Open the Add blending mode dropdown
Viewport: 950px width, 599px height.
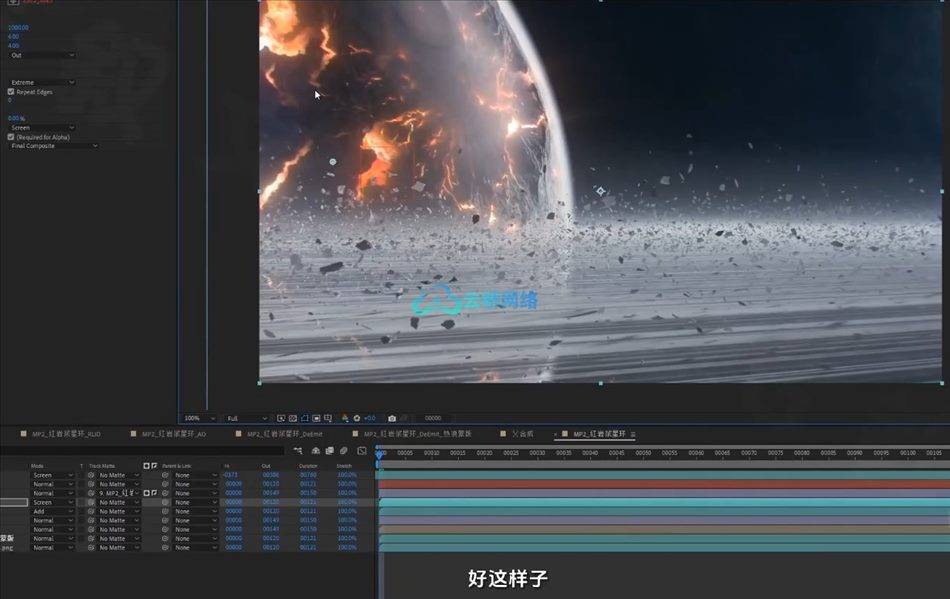[53, 511]
